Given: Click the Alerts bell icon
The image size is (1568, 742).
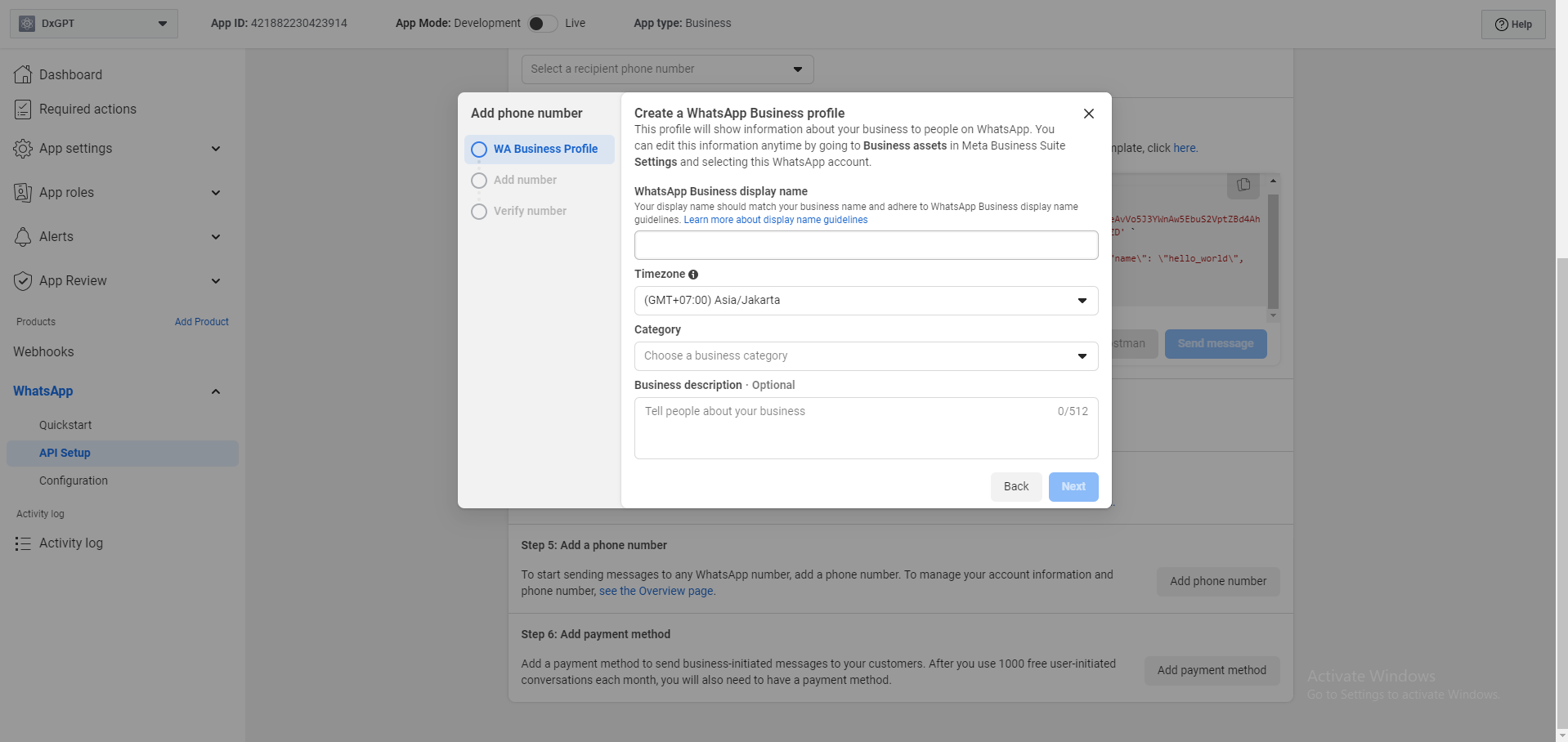Looking at the screenshot, I should (x=23, y=237).
